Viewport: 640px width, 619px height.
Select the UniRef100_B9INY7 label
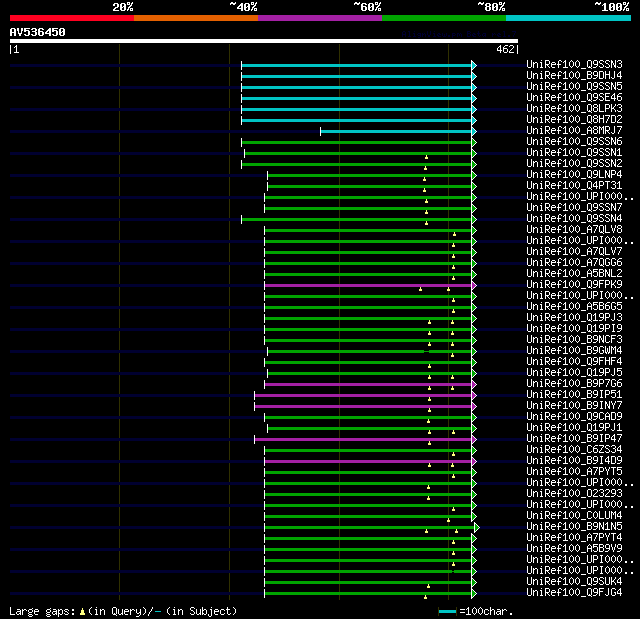coord(574,406)
